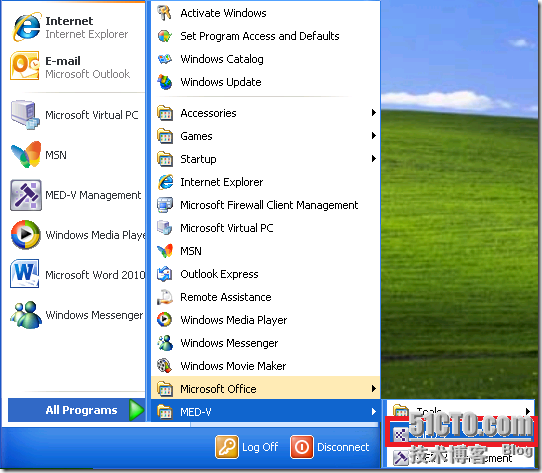Click Windows Update globe icon
The image size is (542, 473).
[x=165, y=82]
